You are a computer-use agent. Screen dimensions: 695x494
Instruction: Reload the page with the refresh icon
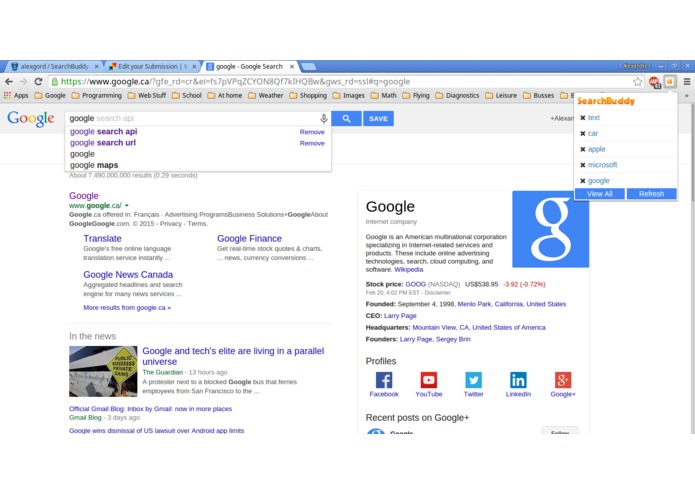(x=39, y=82)
